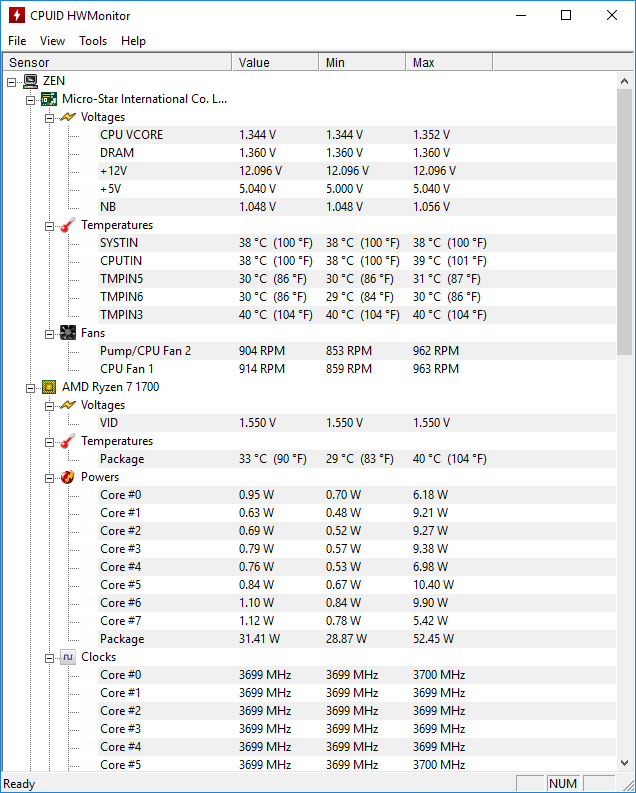636x793 pixels.
Task: Collapse the Ryzen Voltages group
Action: pos(49,406)
